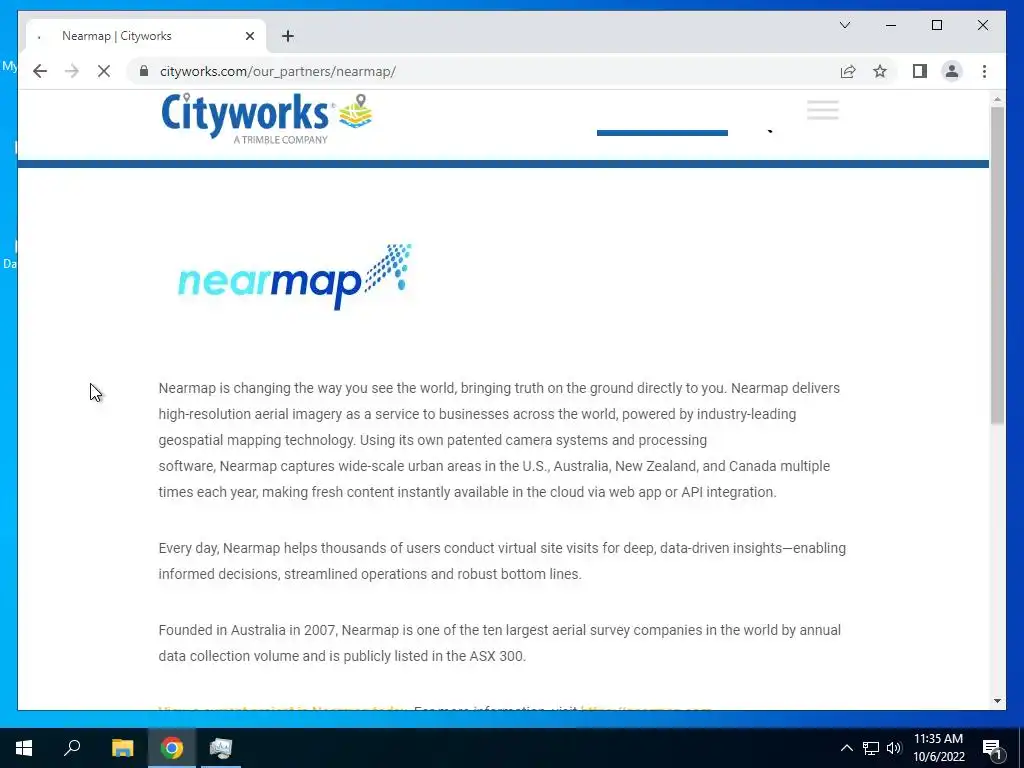The height and width of the screenshot is (768, 1024).
Task: Go back using the browser back arrow
Action: [x=40, y=71]
